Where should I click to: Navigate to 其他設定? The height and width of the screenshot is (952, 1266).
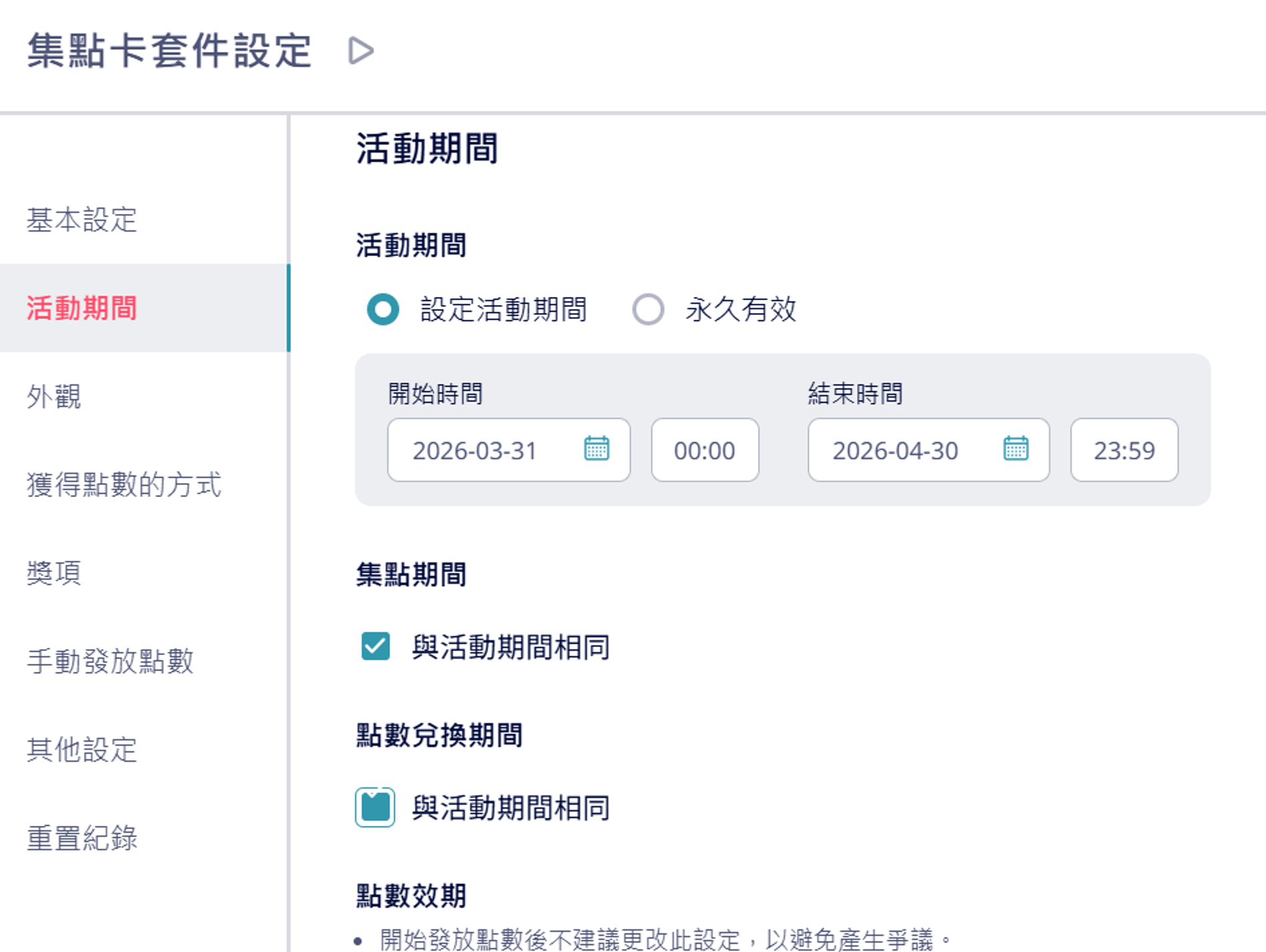82,749
